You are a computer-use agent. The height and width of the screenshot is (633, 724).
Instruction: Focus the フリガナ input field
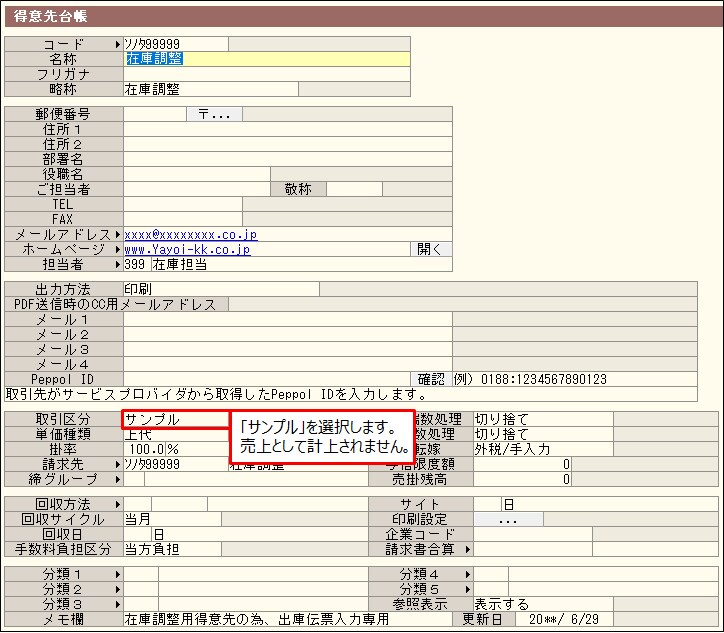click(266, 74)
